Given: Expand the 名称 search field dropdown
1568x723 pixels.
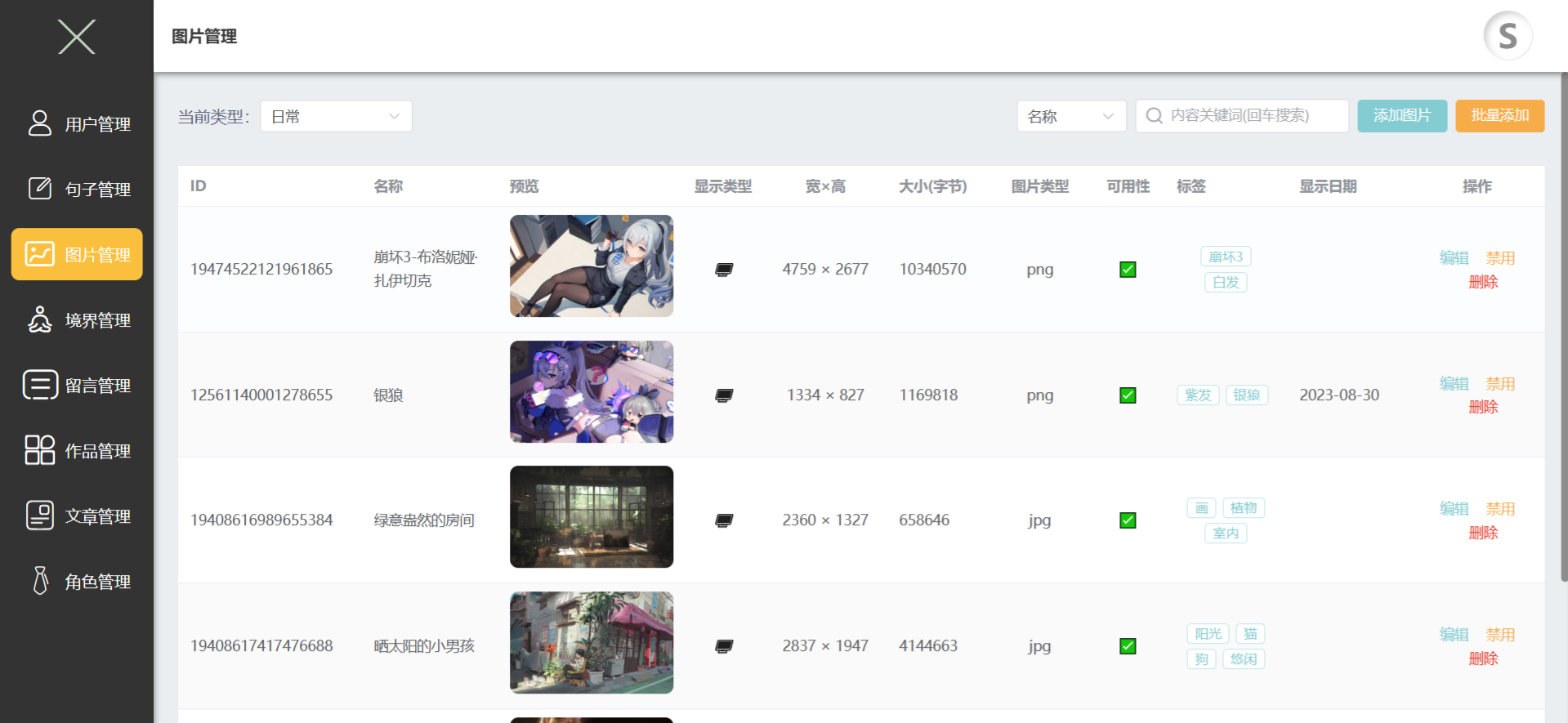Looking at the screenshot, I should pos(1071,116).
